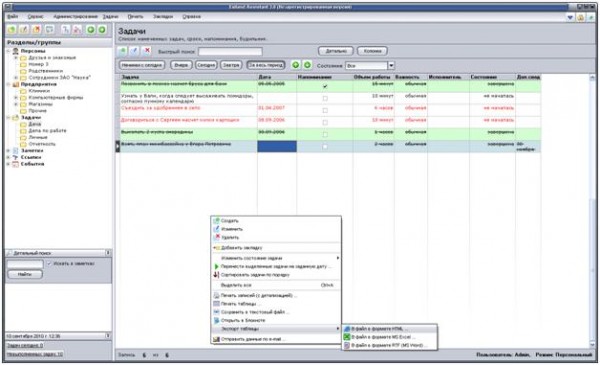Toggle reminder checkbox for the Выкопать 2 куста row
This screenshot has width=600, height=365.
pos(325,134)
